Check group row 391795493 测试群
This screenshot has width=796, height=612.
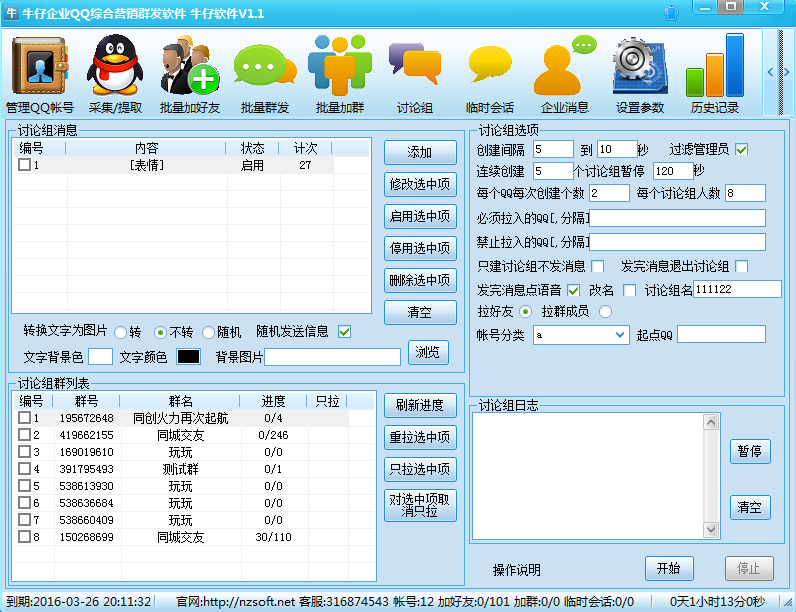pyautogui.click(x=24, y=468)
